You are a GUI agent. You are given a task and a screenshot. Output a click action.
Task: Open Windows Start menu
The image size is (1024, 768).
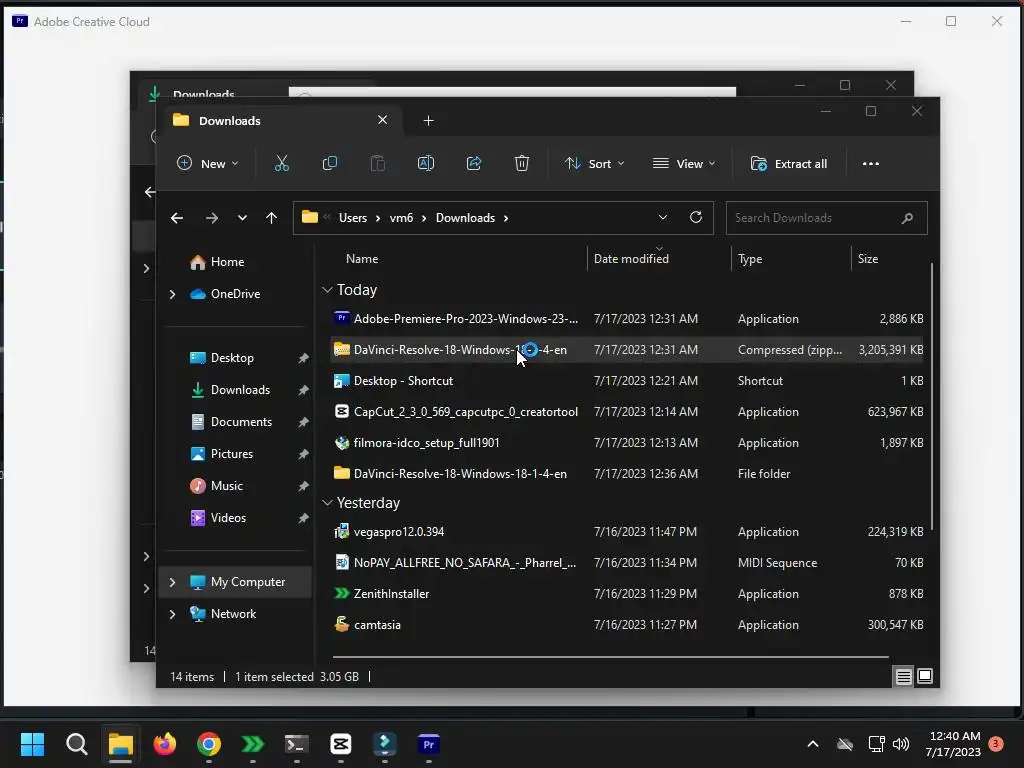[x=32, y=744]
